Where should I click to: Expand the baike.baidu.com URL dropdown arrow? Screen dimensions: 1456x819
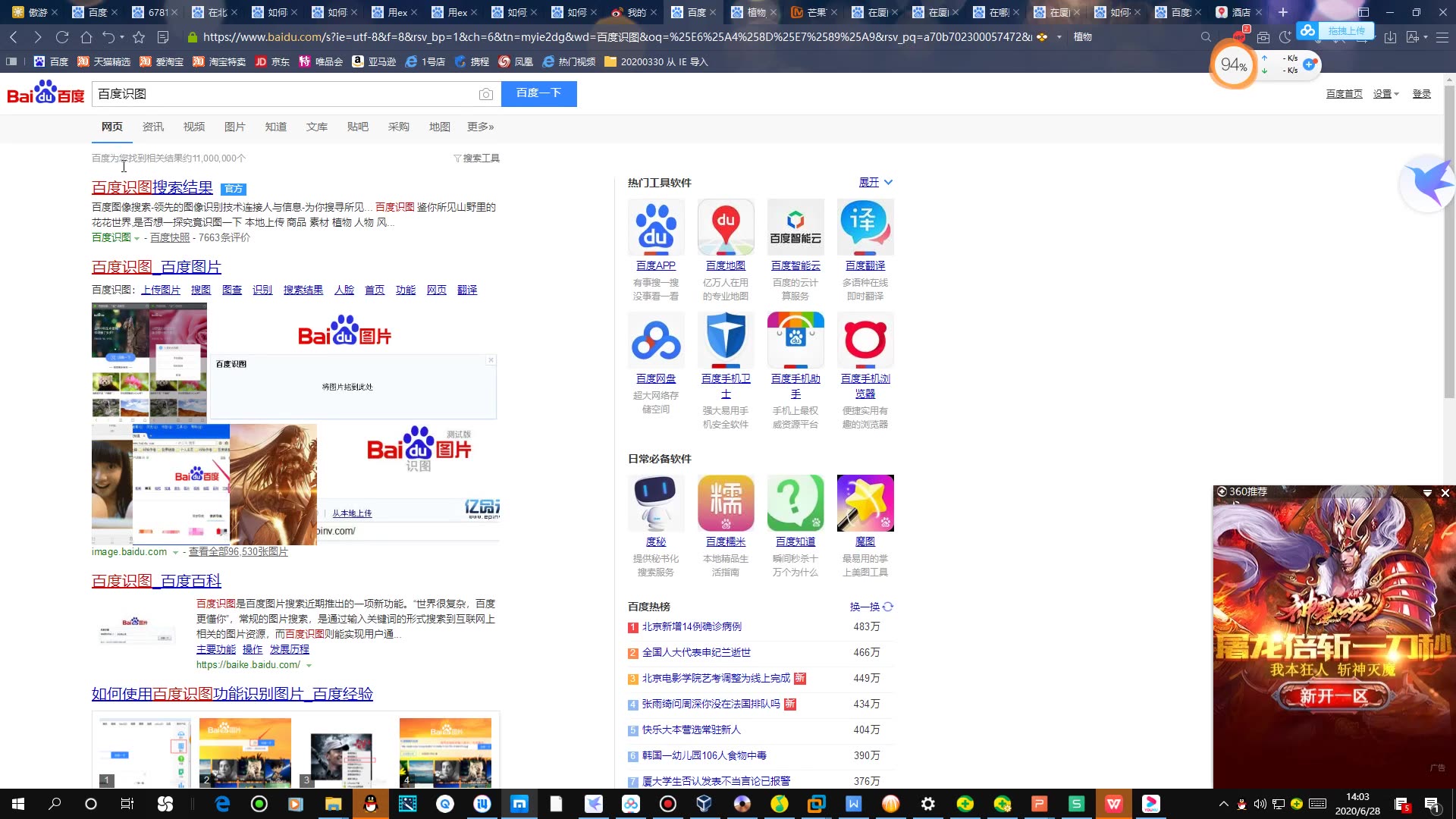coord(309,665)
